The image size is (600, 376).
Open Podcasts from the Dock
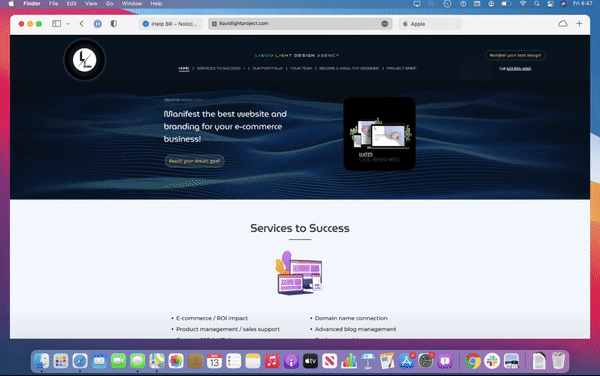click(291, 361)
